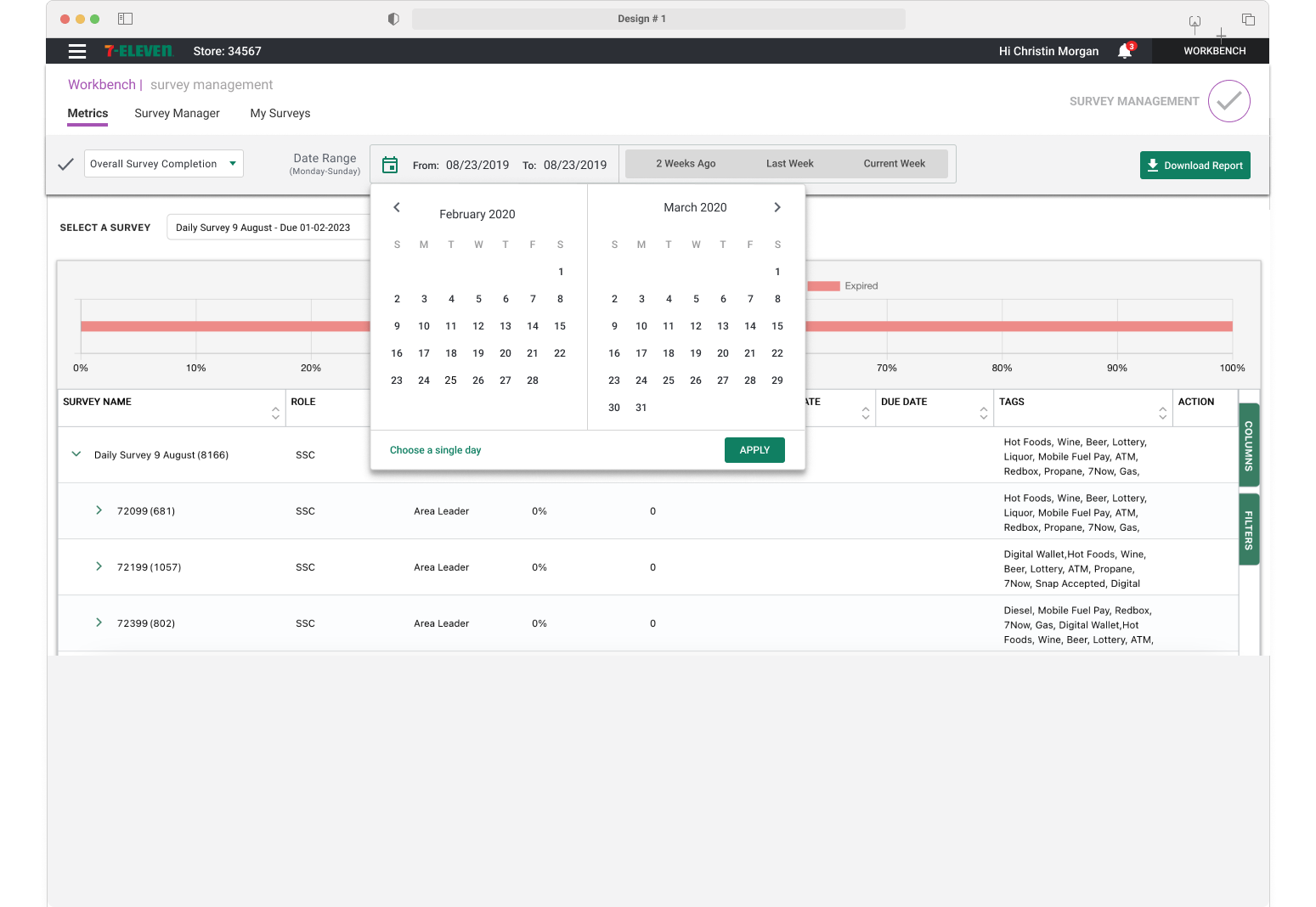
Task: Go to previous month in calendar
Action: pyautogui.click(x=397, y=207)
